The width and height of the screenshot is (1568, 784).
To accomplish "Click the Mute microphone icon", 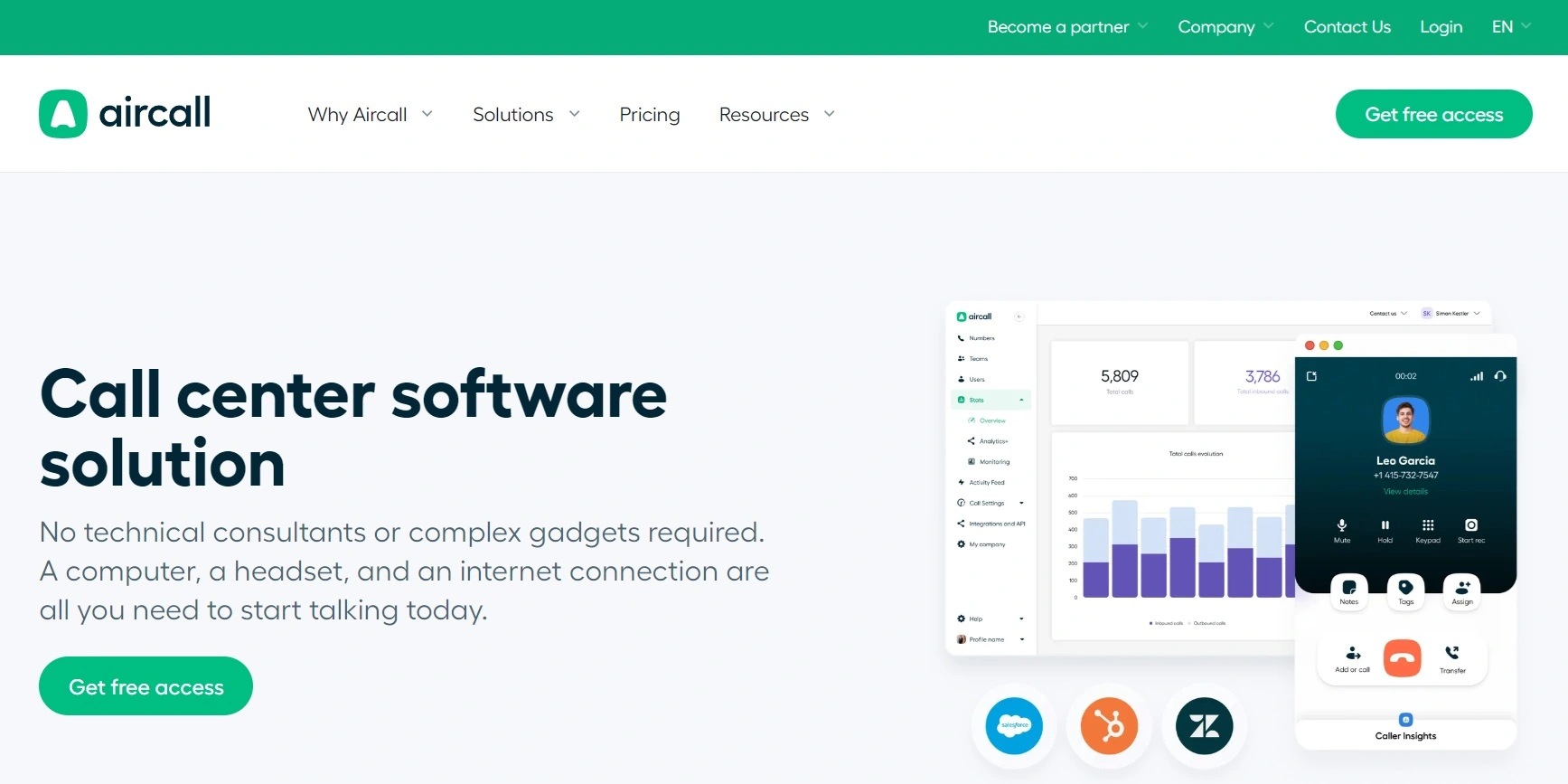I will 1342,526.
